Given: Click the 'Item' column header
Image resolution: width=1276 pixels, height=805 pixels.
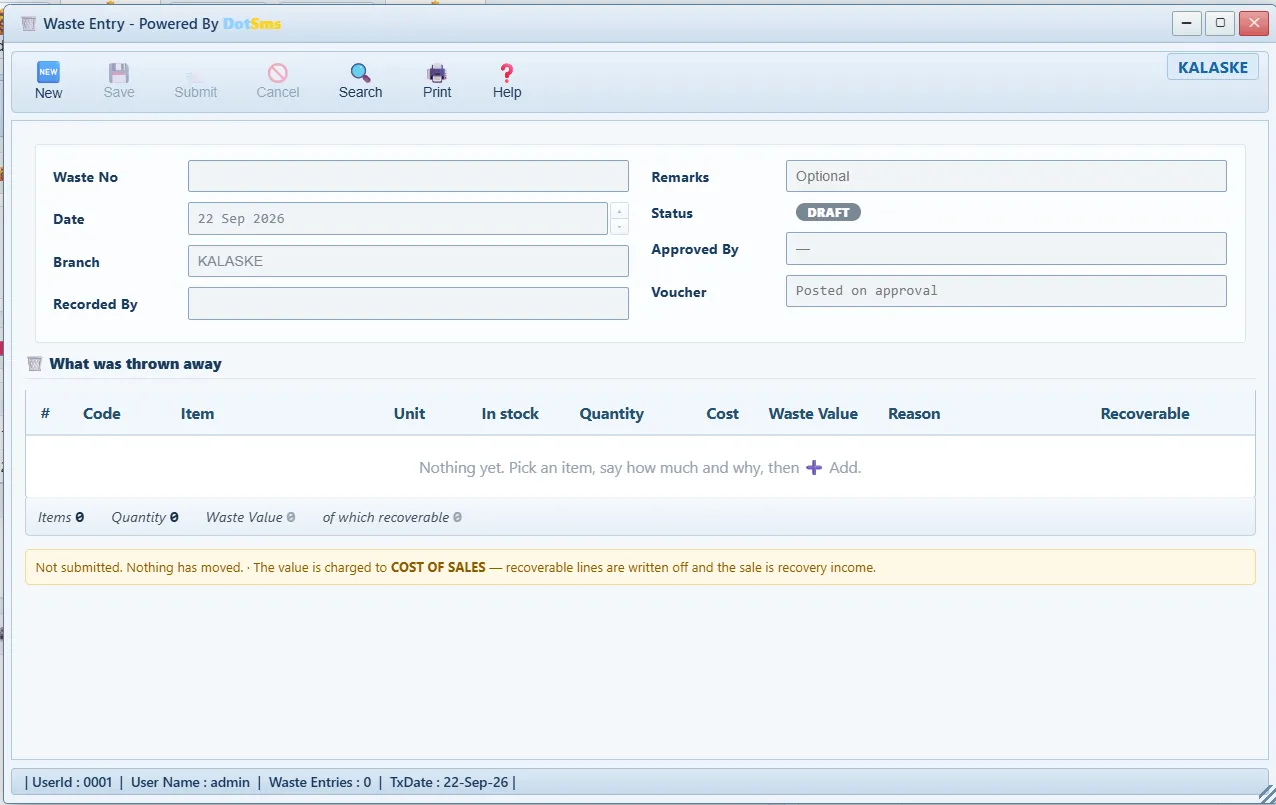Looking at the screenshot, I should click(x=197, y=414).
